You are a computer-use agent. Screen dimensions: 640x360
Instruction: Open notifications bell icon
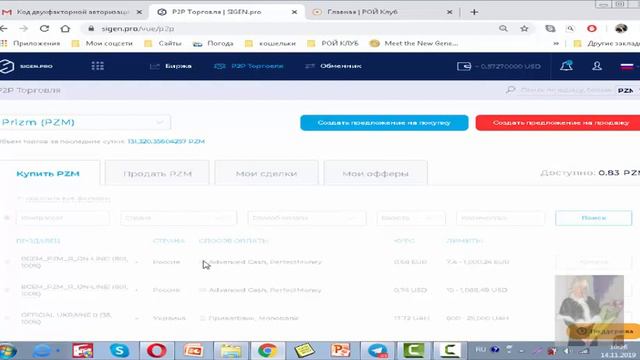point(566,66)
